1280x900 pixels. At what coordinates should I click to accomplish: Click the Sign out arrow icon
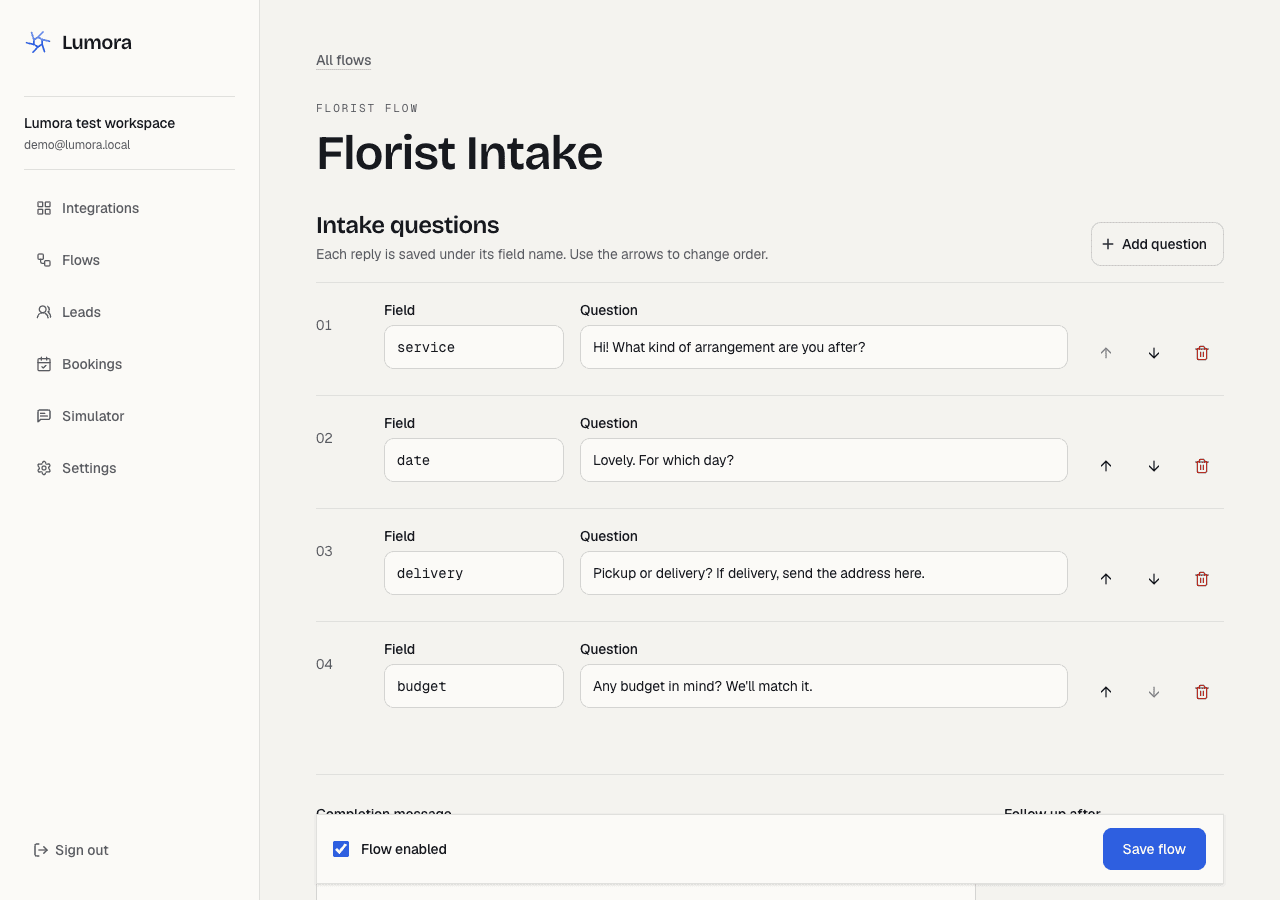click(41, 850)
